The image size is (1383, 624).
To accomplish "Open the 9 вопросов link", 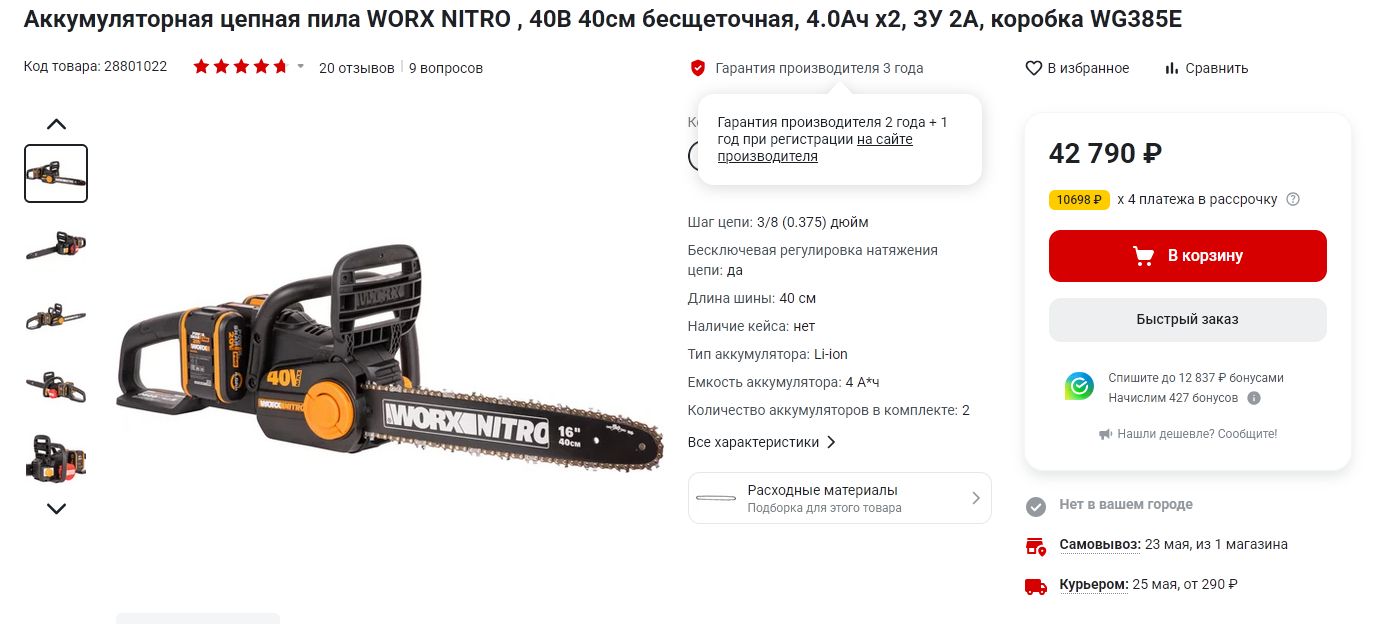I will [446, 68].
